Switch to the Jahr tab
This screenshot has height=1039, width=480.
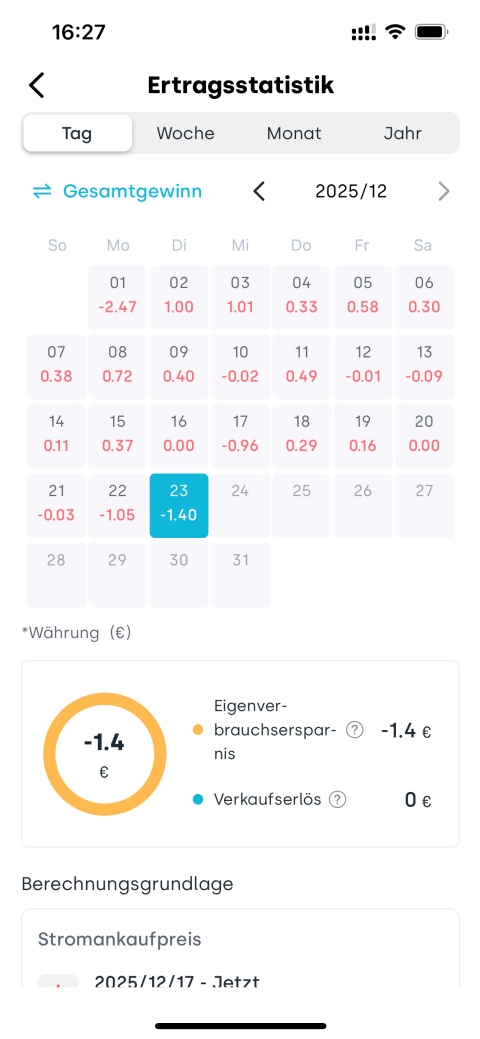(x=402, y=133)
